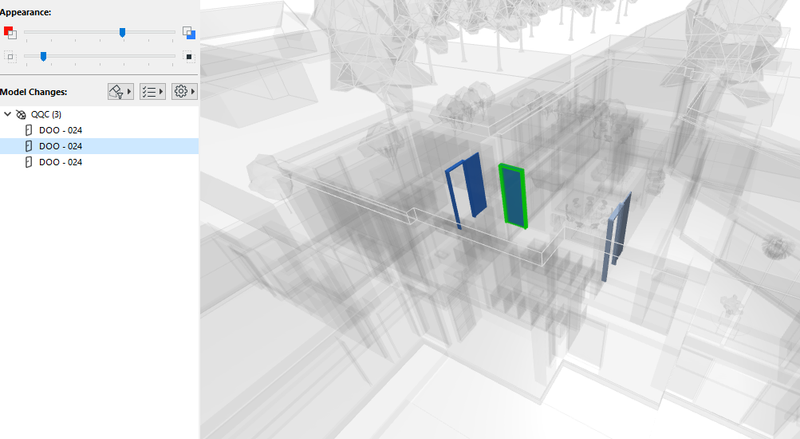Viewport: 800px width, 439px height.
Task: Select the highlighted DOO - 024 row
Action: click(x=99, y=146)
